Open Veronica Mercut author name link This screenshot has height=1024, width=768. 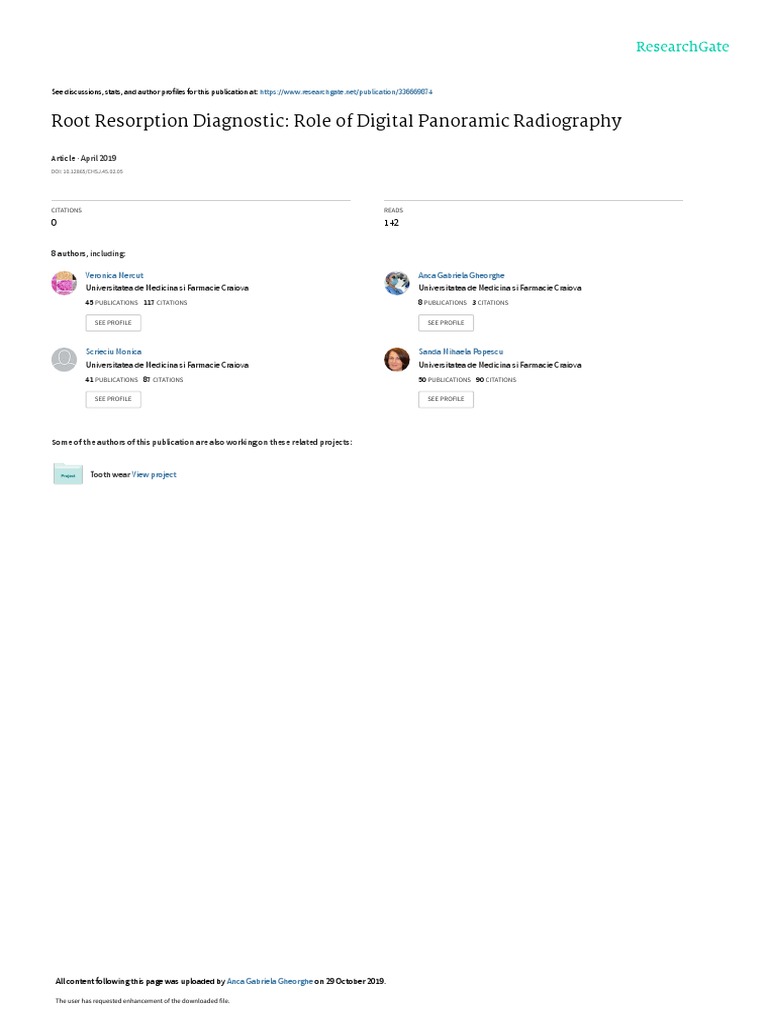click(114, 276)
